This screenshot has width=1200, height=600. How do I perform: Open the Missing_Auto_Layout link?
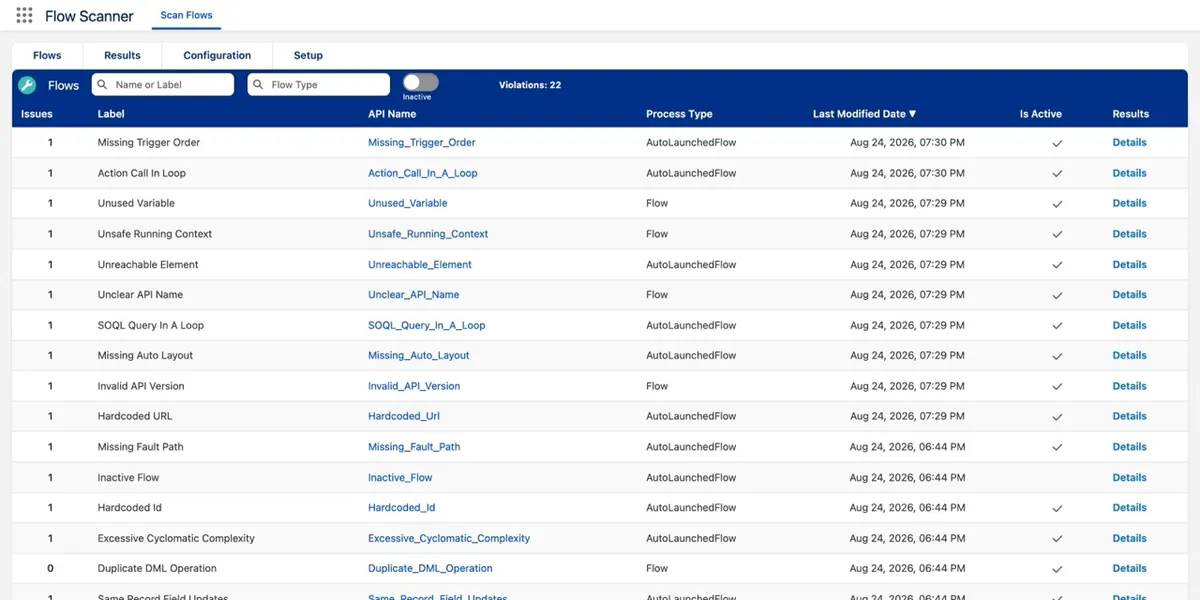(x=419, y=355)
